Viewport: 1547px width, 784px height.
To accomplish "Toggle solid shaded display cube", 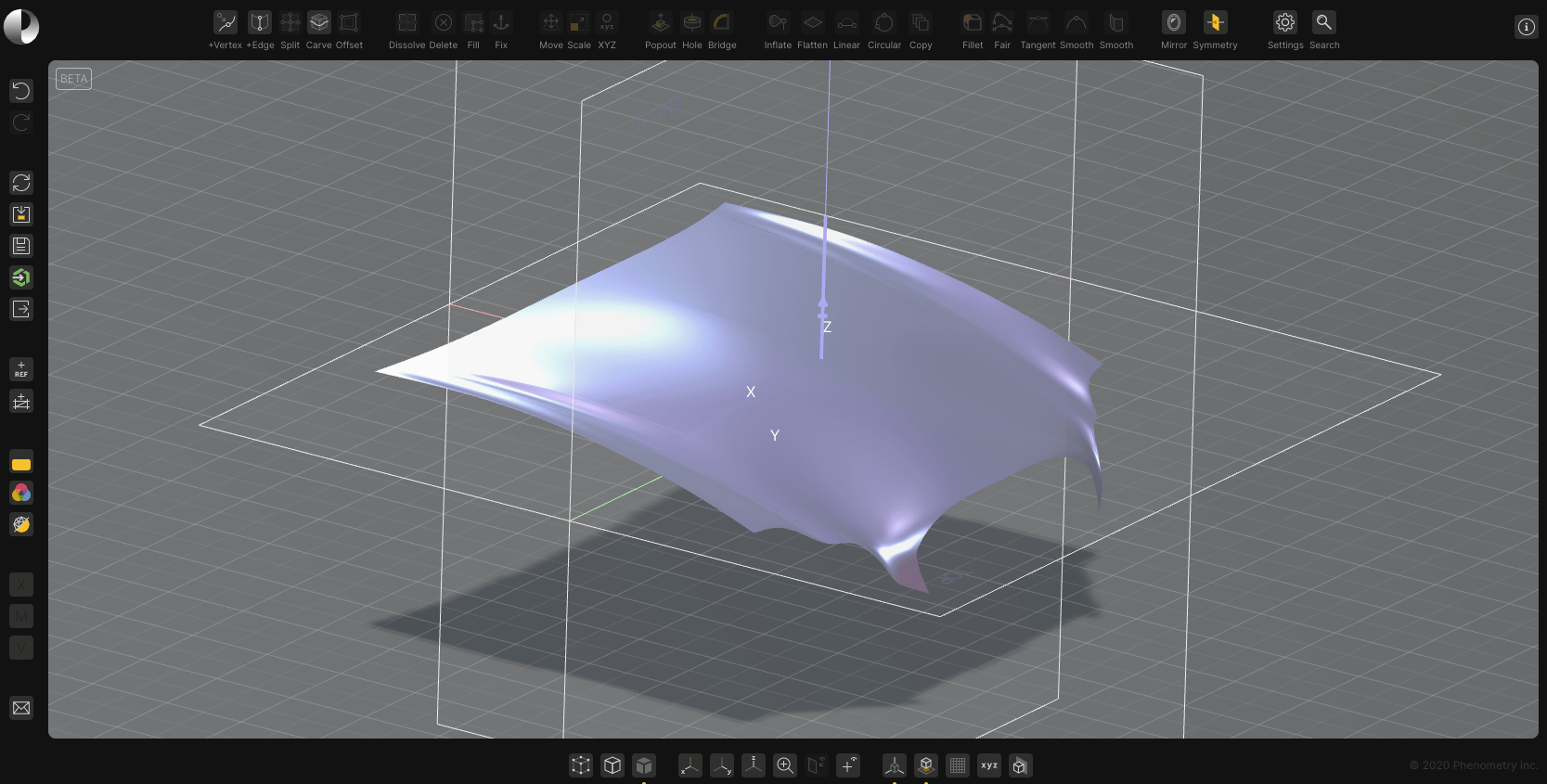I will [644, 765].
